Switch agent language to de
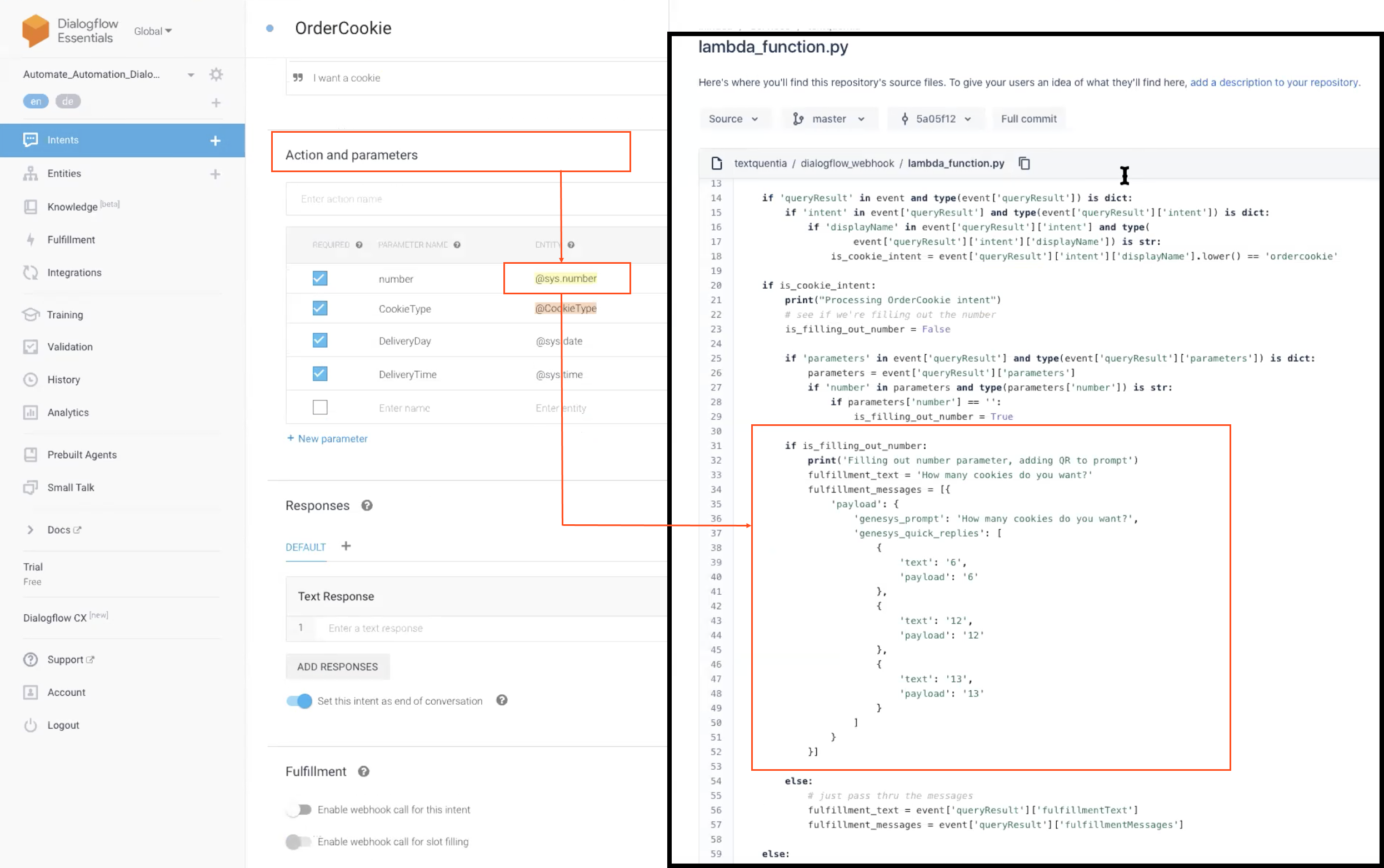 click(x=68, y=102)
